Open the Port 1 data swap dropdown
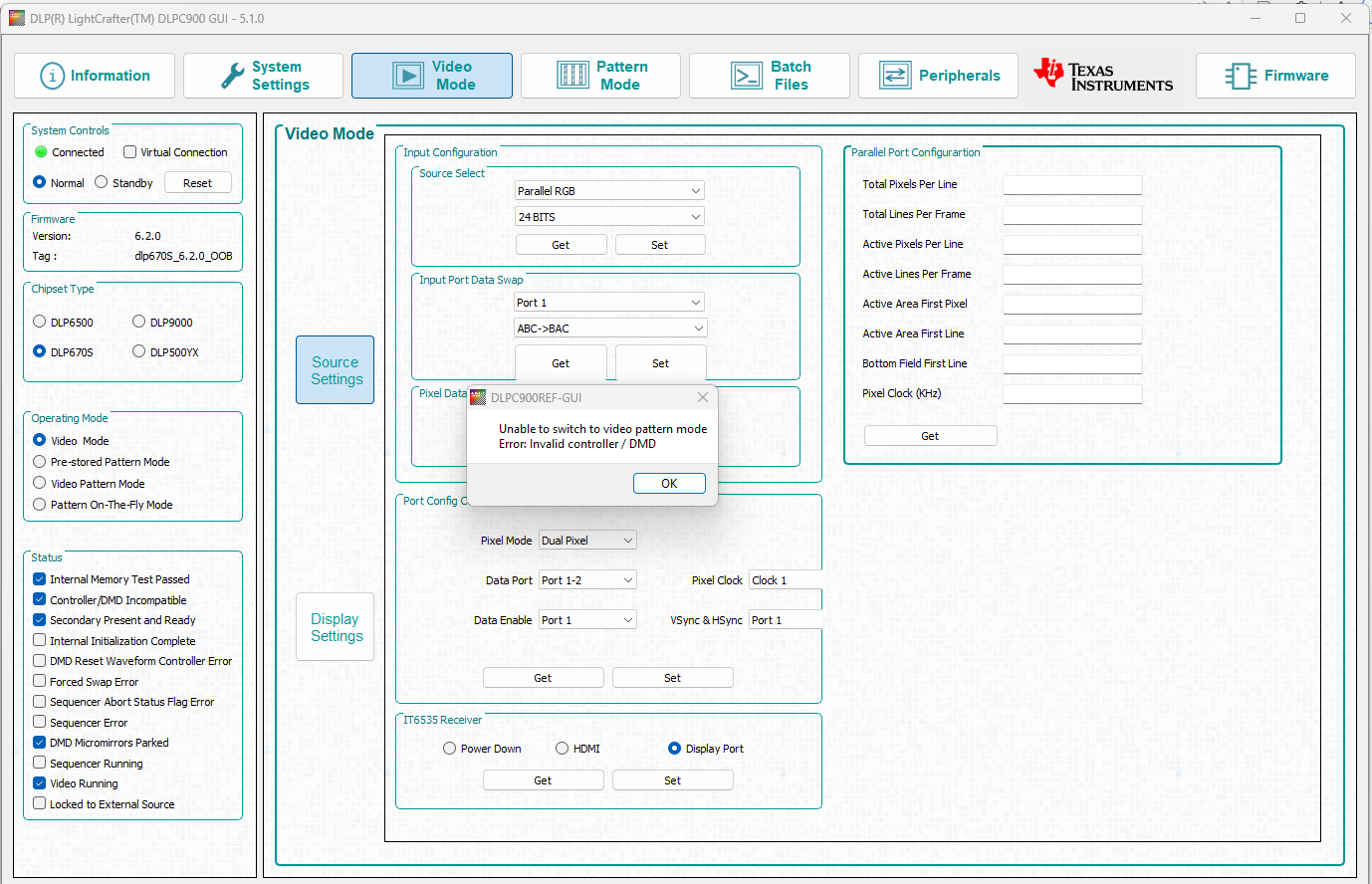Screen dimensions: 1372x884 tap(609, 303)
